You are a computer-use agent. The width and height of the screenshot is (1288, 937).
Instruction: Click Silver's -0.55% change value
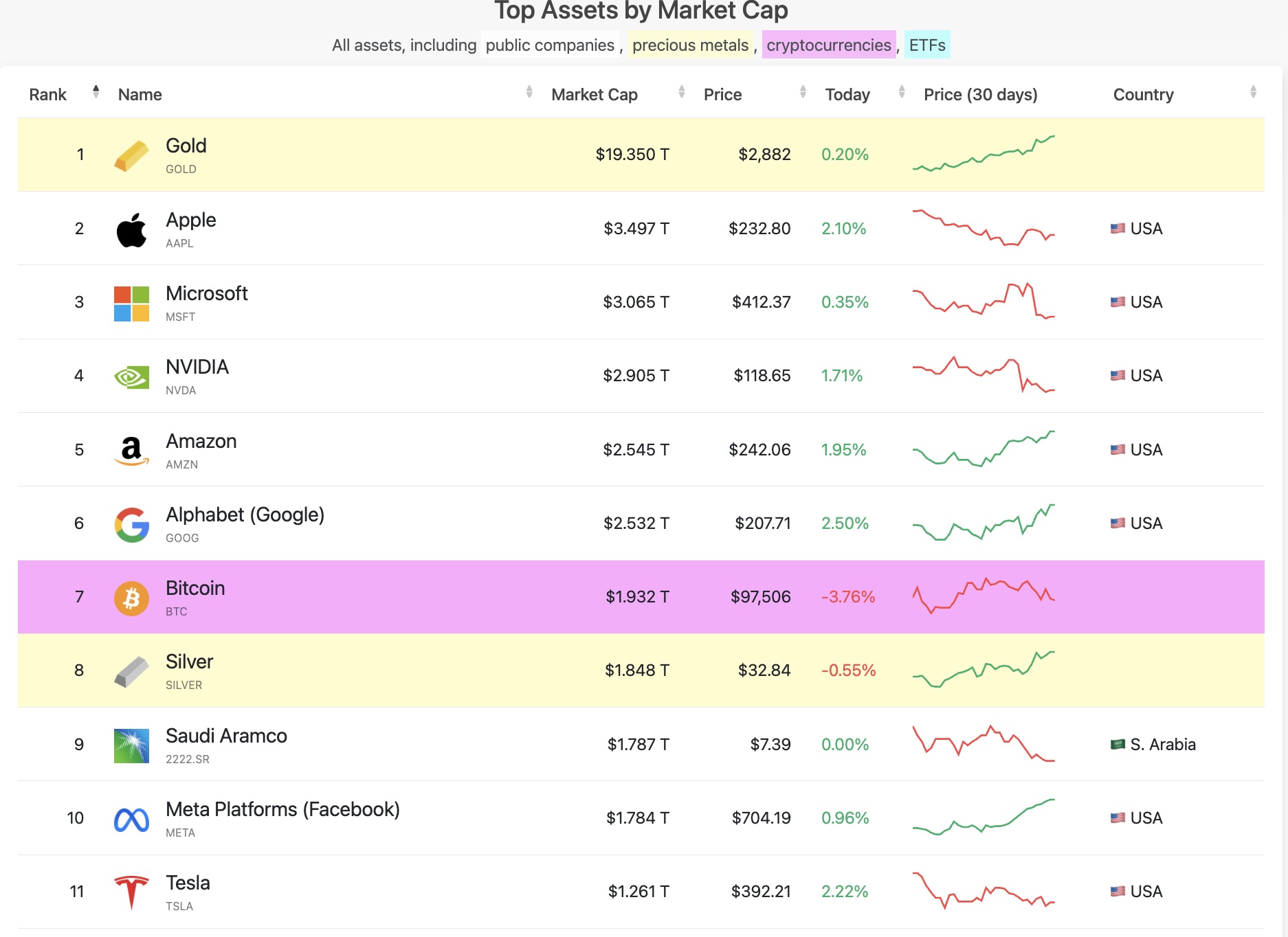pyautogui.click(x=849, y=670)
